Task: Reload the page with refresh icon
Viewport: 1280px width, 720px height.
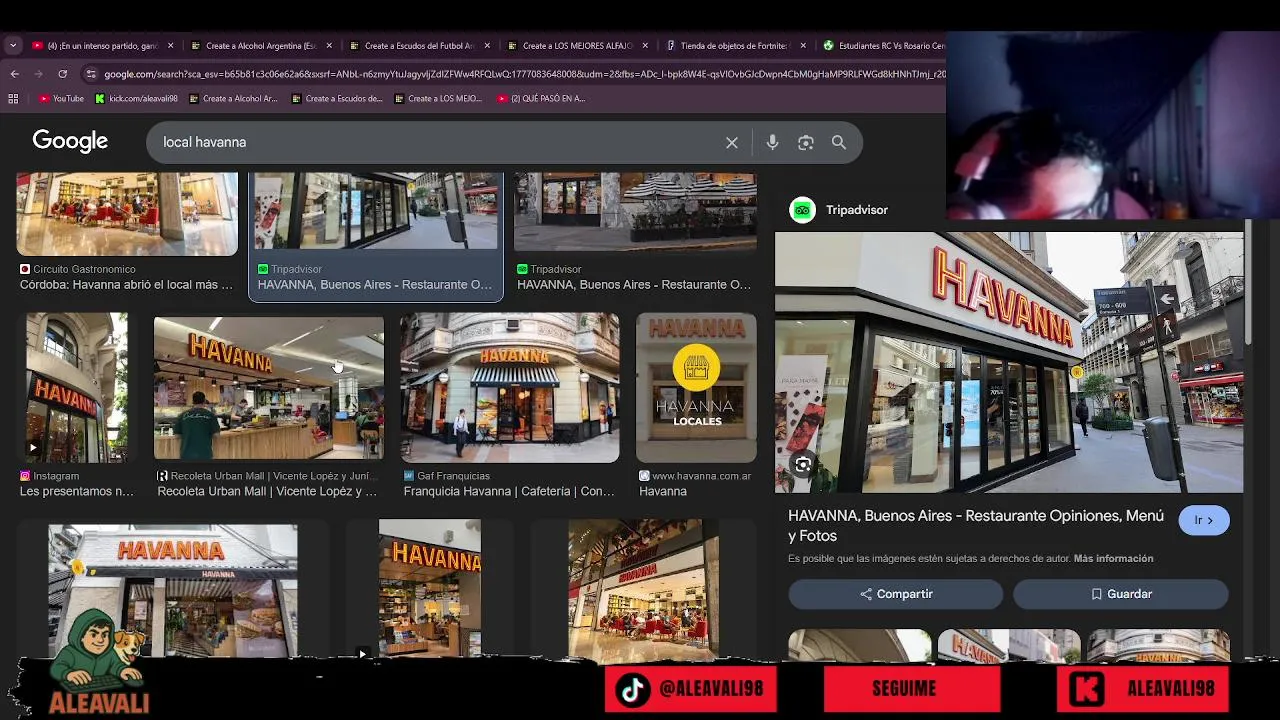Action: (x=62, y=74)
